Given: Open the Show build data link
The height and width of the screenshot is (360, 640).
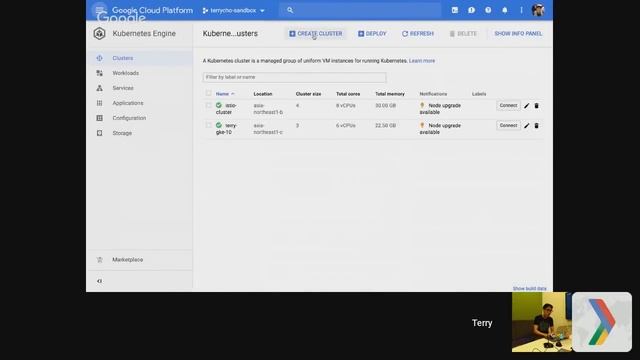Looking at the screenshot, I should tap(529, 288).
